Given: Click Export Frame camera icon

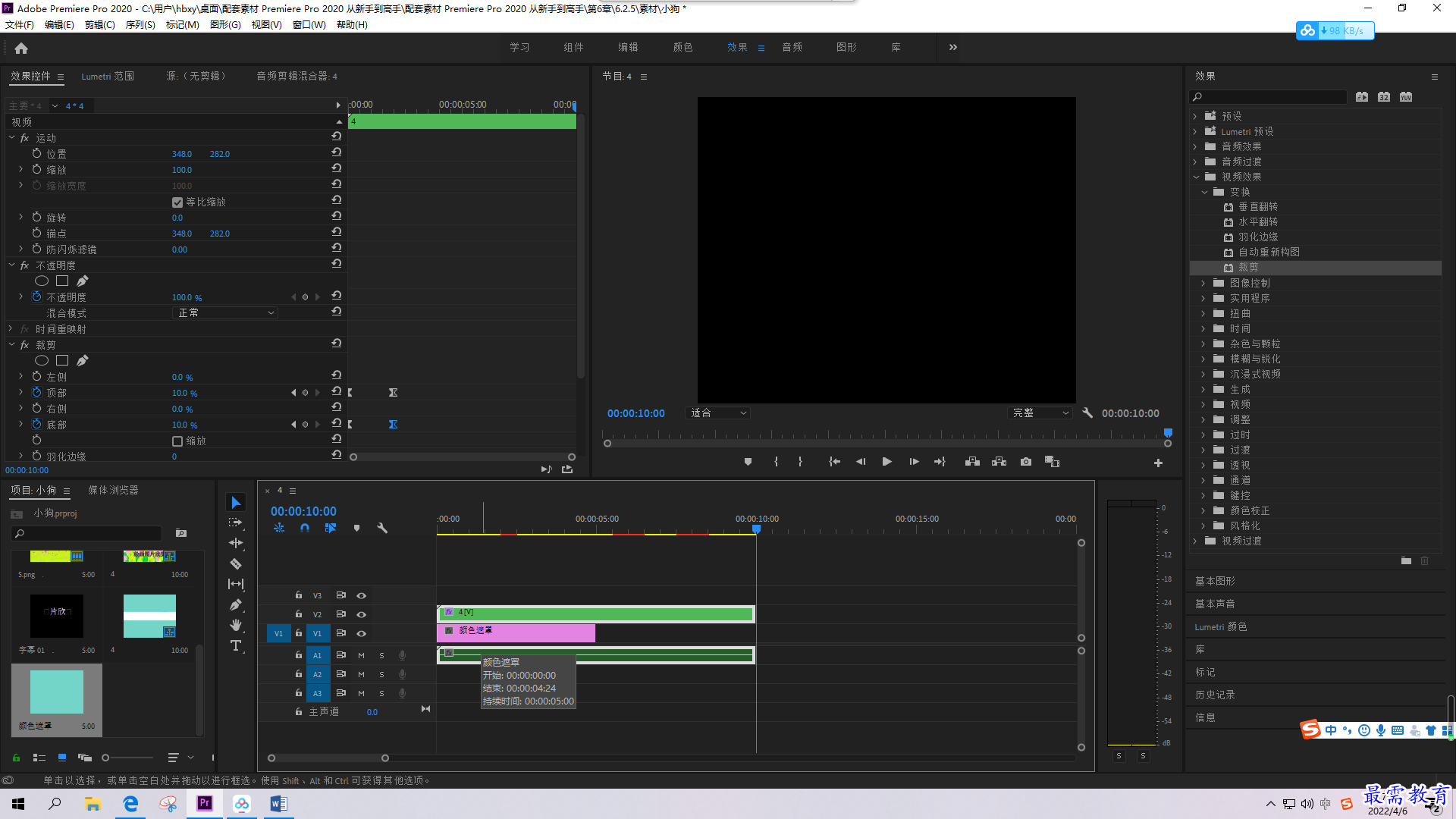Looking at the screenshot, I should coord(1026,462).
